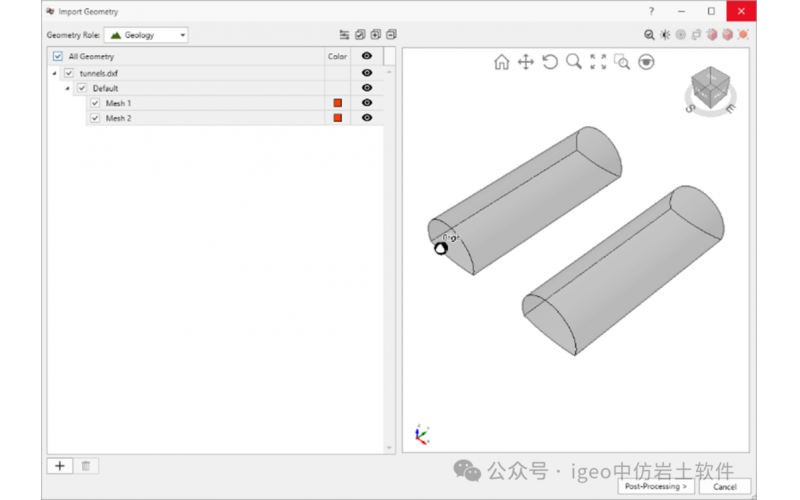Collapse the Default group node
Screen dimensions: 800x500
click(67, 88)
